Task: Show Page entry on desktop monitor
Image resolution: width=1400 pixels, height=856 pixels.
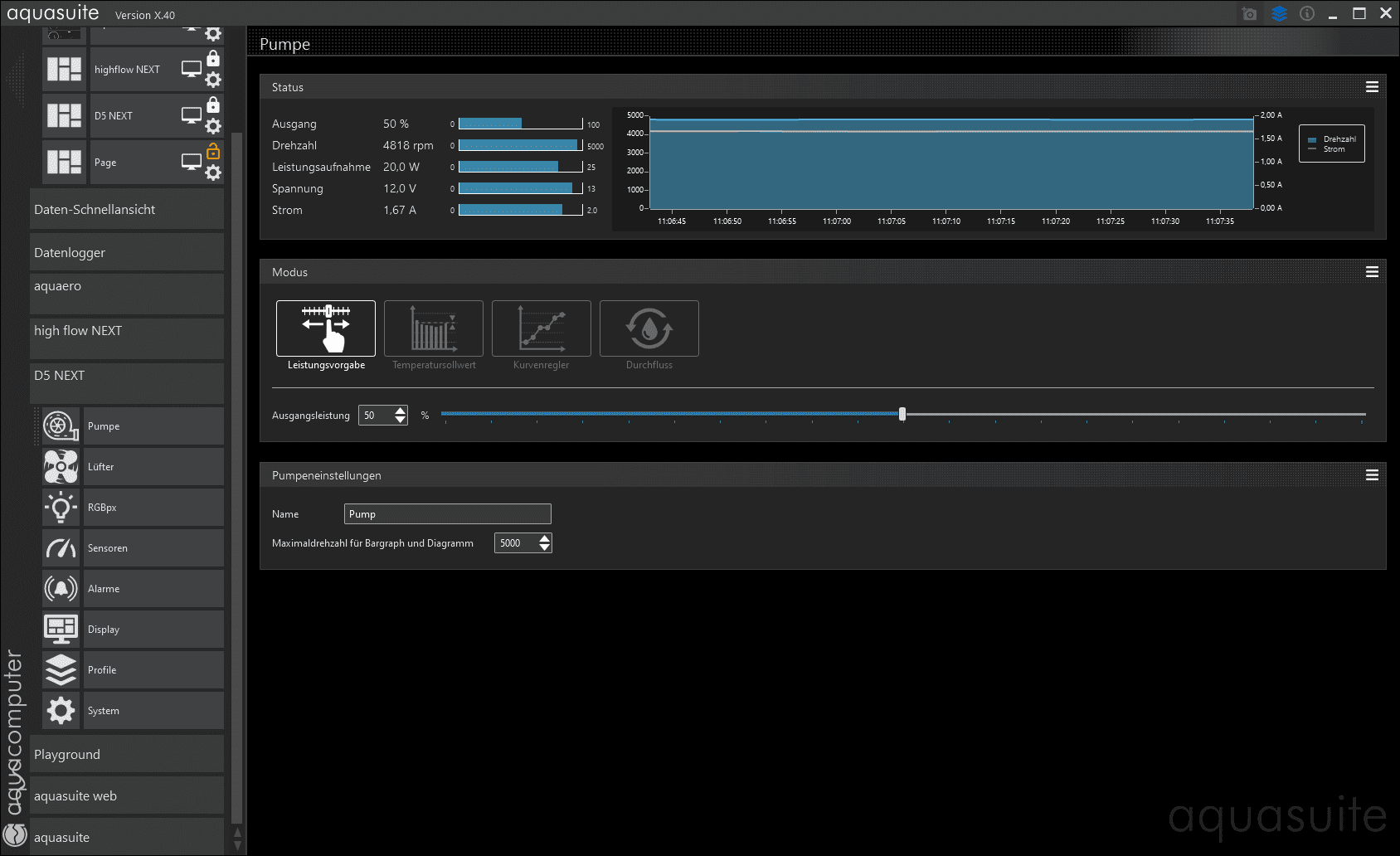Action: 192,163
